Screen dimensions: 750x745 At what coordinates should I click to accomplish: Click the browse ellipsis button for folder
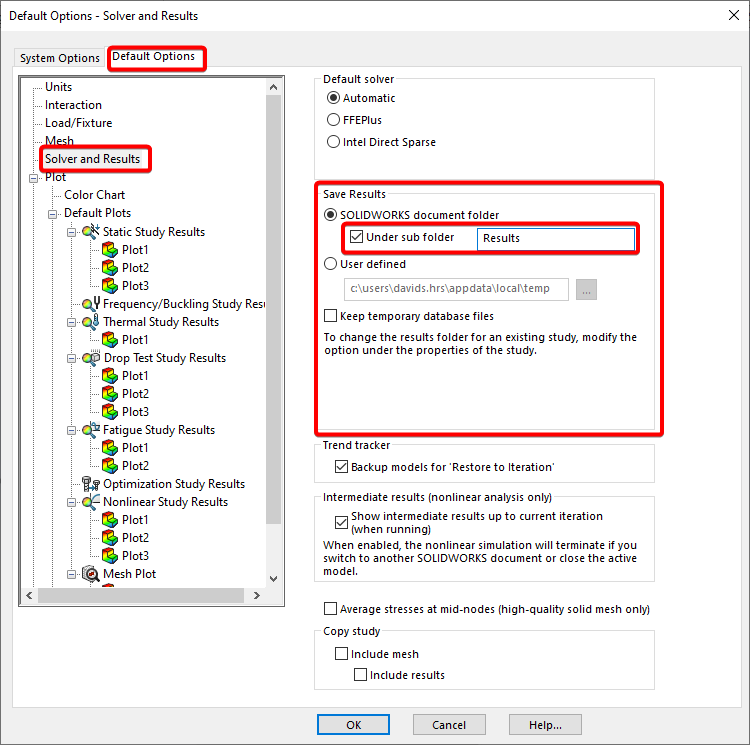click(x=586, y=290)
